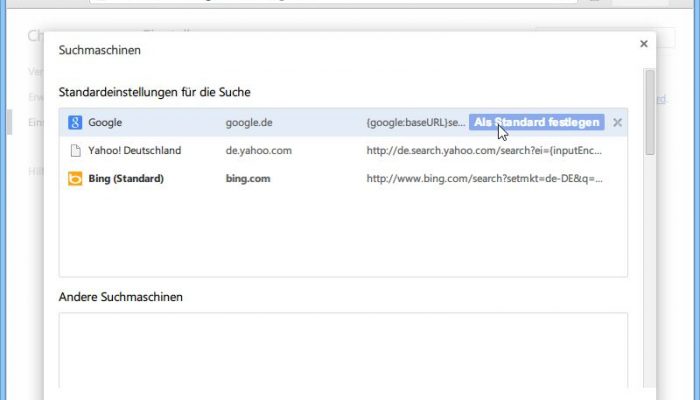
Task: Click the de.yahoo.com keyword
Action: point(258,150)
